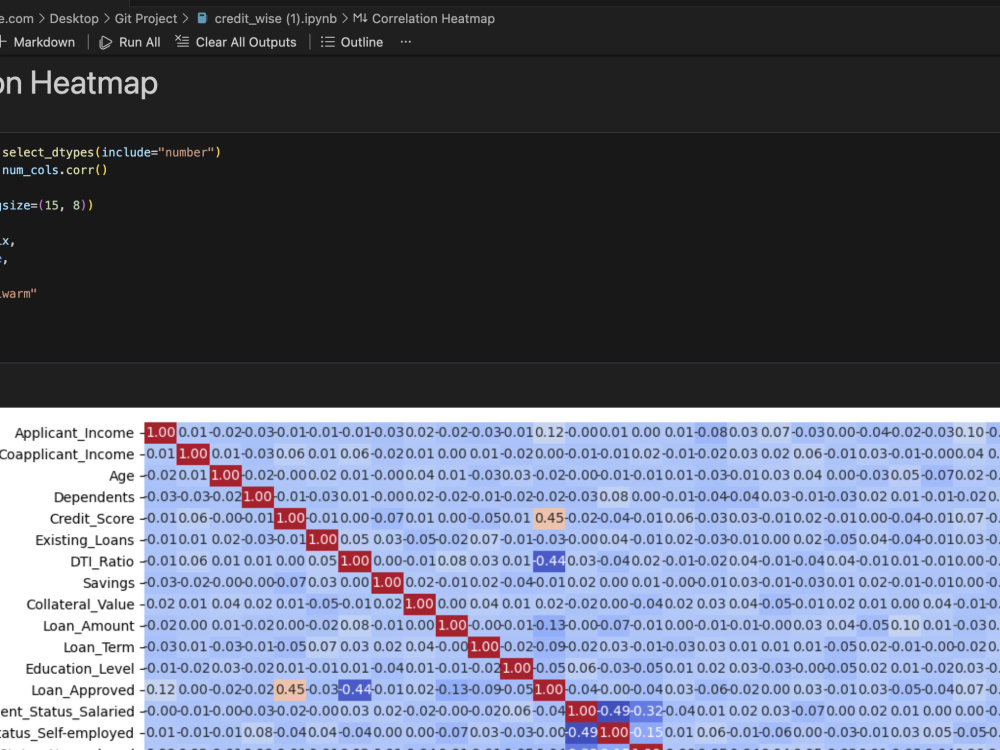This screenshot has width=1000, height=750.
Task: Click the -0.32 cell in the ent_Status_Salaried row
Action: tap(646, 711)
